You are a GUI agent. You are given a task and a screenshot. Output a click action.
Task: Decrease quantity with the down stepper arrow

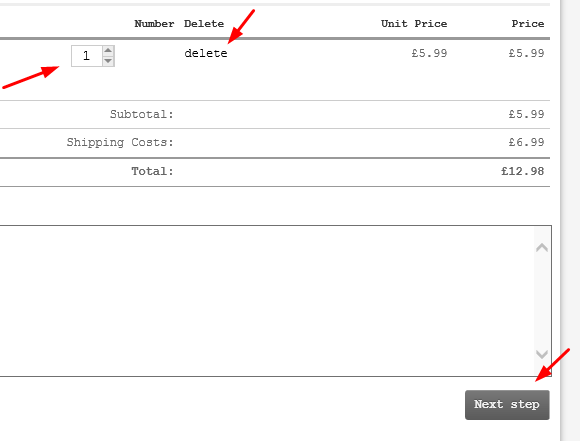pos(108,61)
